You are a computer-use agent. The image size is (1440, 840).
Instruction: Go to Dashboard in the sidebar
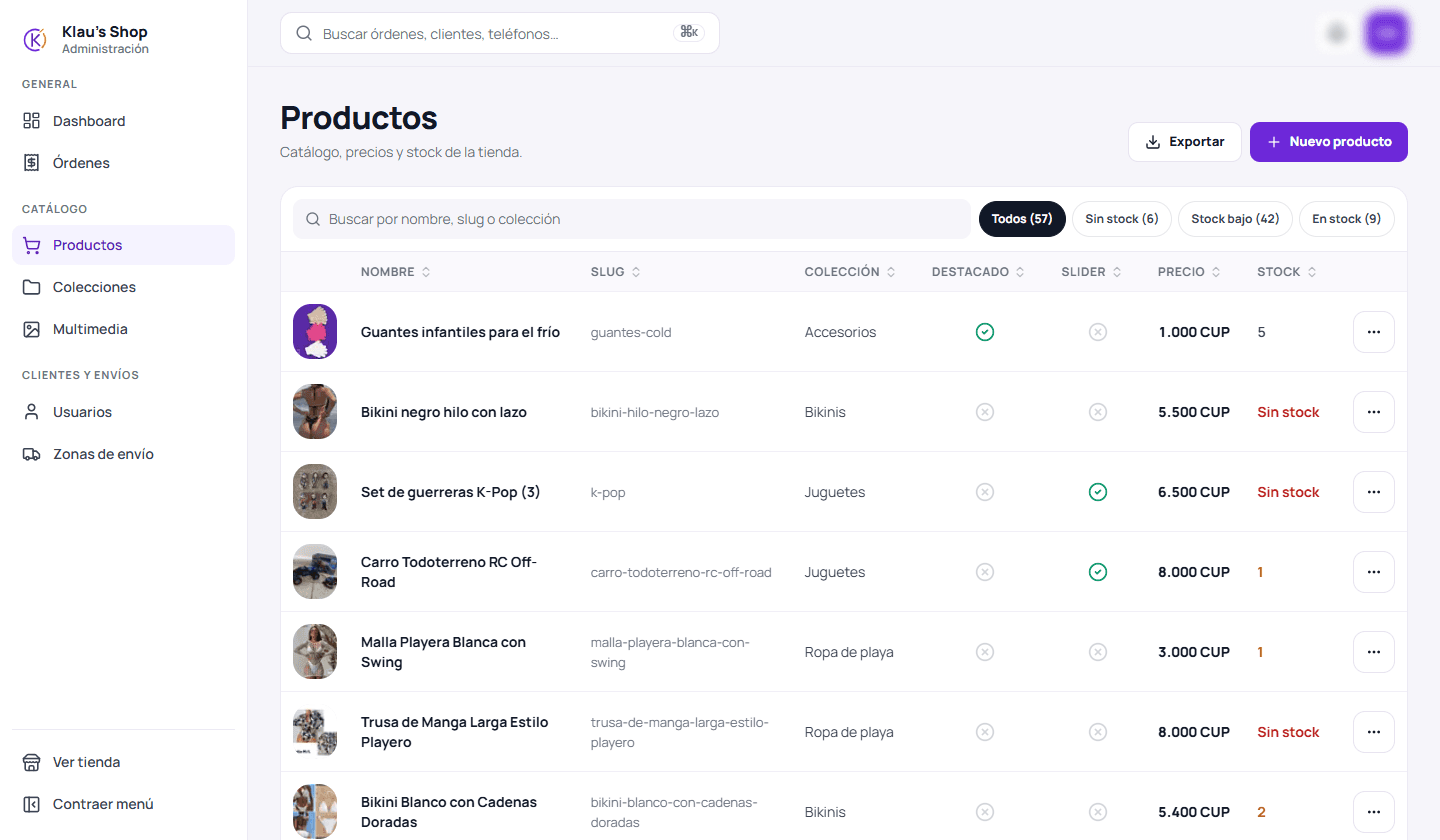tap(123, 121)
